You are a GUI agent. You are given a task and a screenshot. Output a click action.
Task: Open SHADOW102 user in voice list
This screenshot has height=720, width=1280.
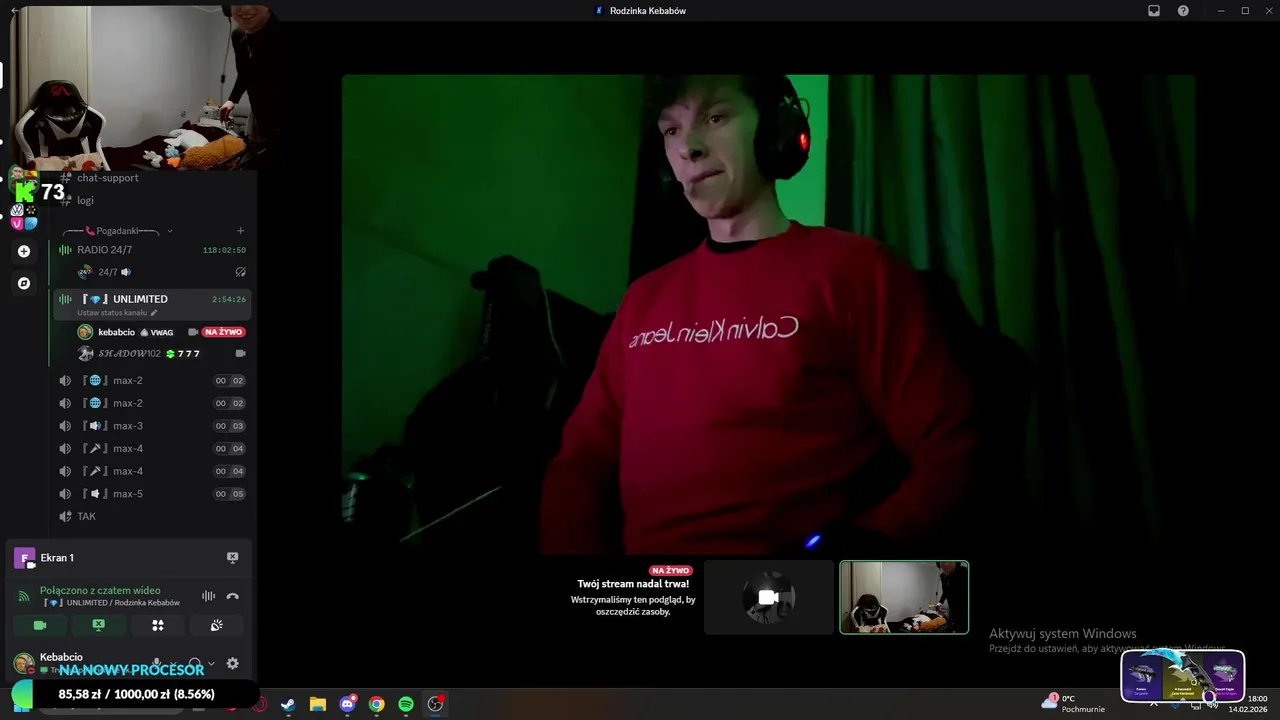click(x=129, y=353)
